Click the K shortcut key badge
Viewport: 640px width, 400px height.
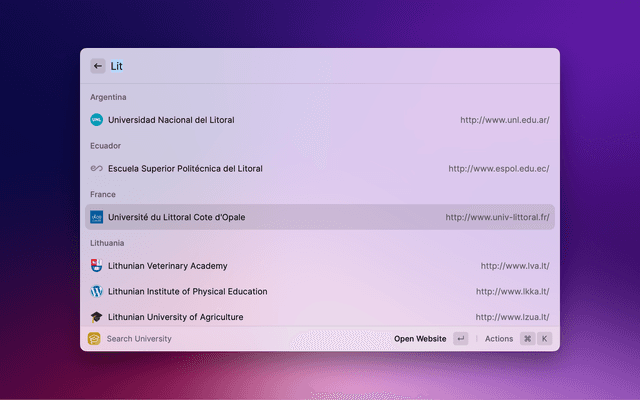[x=545, y=339]
